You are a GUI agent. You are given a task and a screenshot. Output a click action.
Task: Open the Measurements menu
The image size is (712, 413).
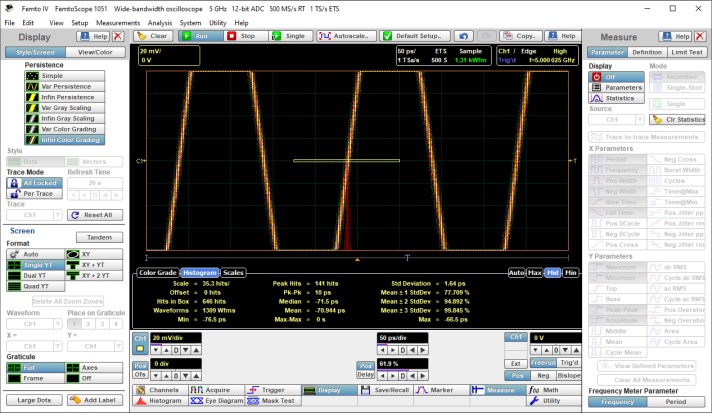[118, 22]
